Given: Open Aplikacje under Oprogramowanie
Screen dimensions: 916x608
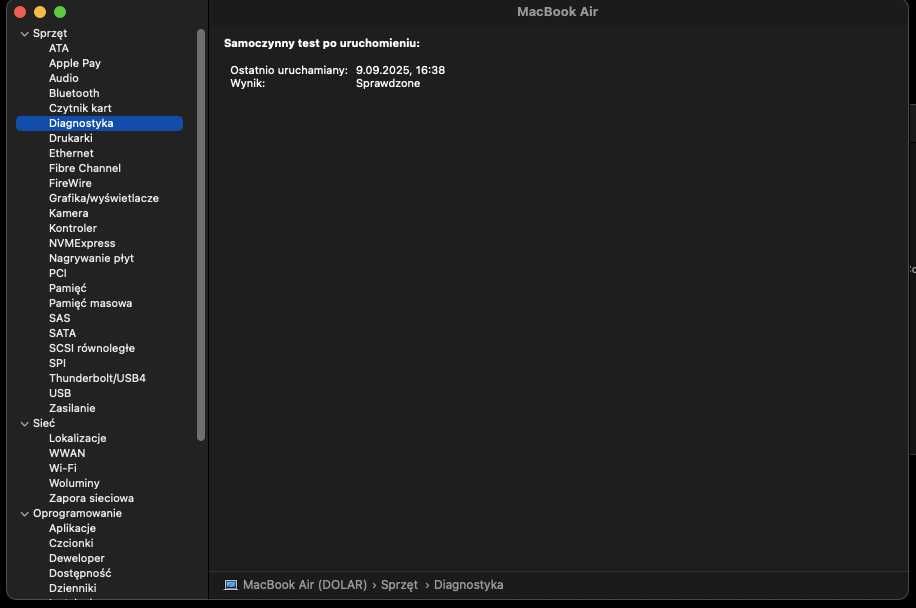Looking at the screenshot, I should pyautogui.click(x=72, y=529).
